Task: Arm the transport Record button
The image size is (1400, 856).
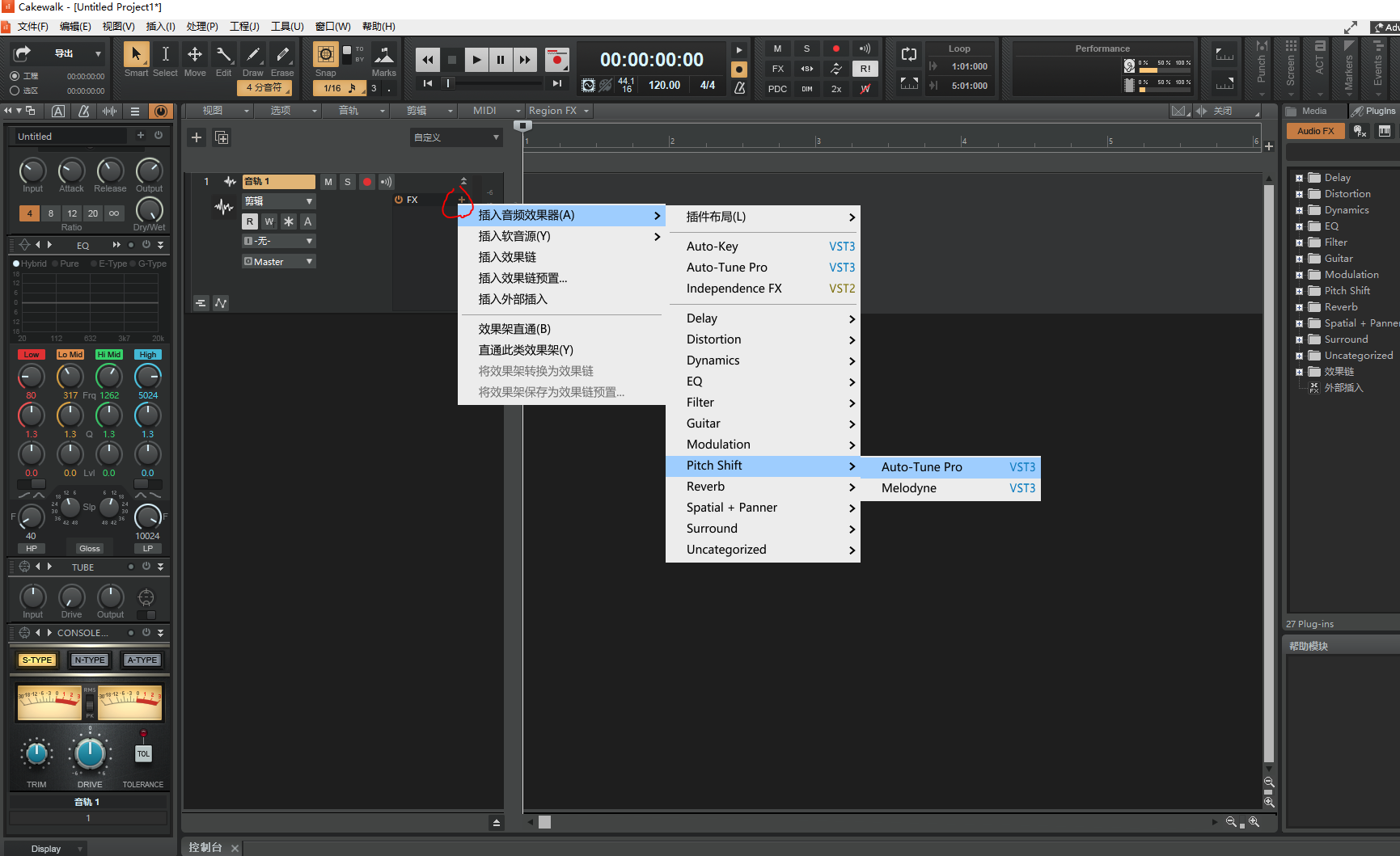Action: point(556,60)
